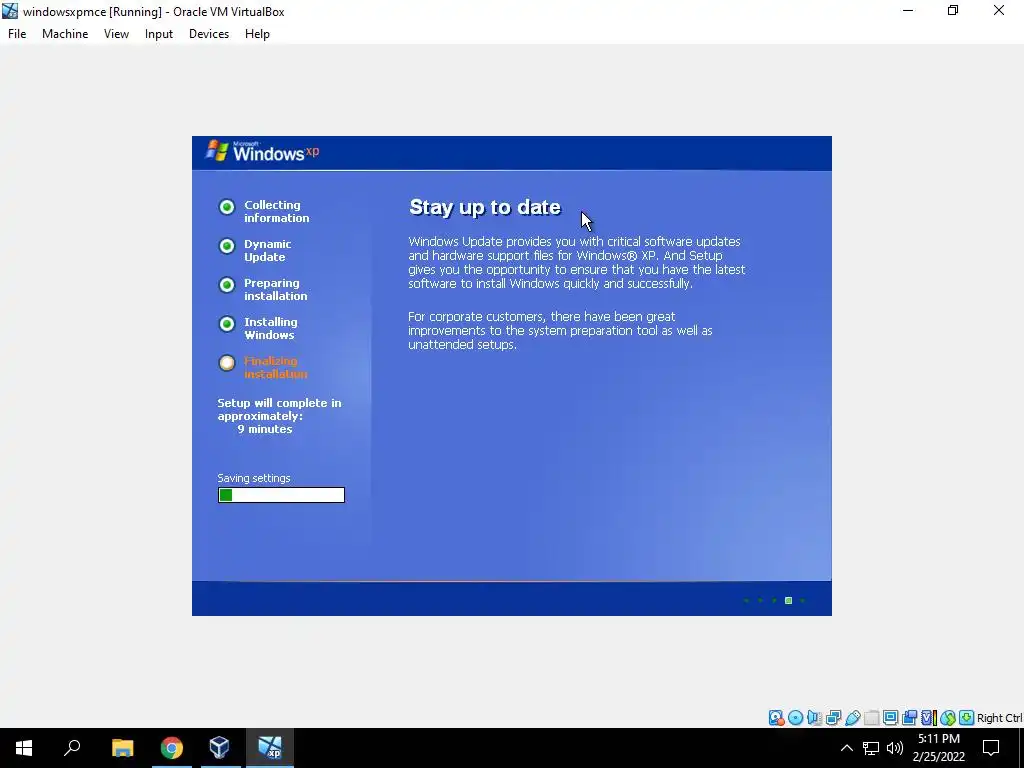Image resolution: width=1024 pixels, height=768 pixels.
Task: Minimize the VirtualBox window
Action: coord(908,11)
